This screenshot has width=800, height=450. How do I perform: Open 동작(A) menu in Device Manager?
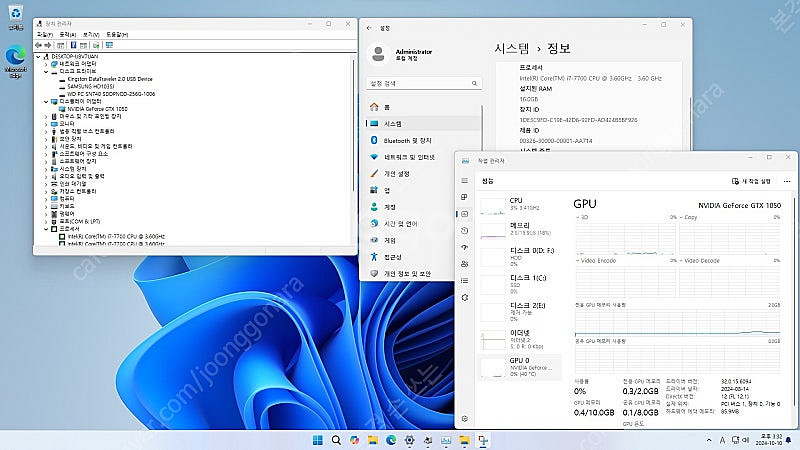[x=68, y=35]
